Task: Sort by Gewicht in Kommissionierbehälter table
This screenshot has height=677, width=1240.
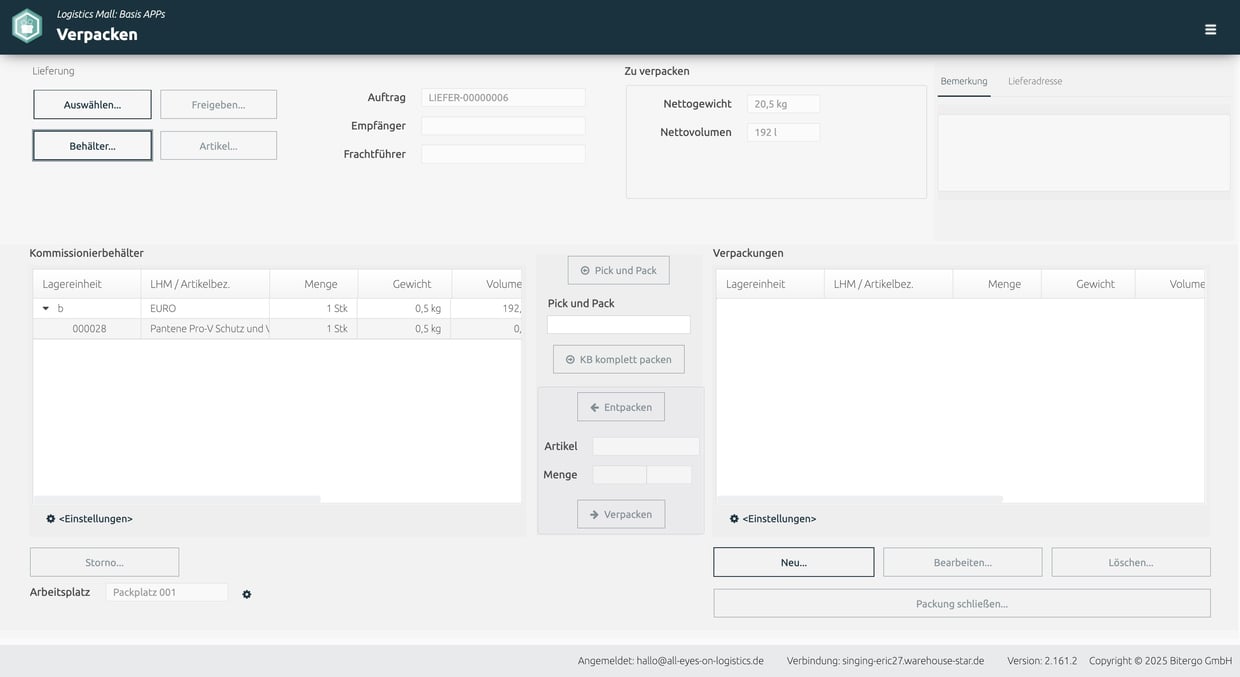Action: [x=405, y=284]
